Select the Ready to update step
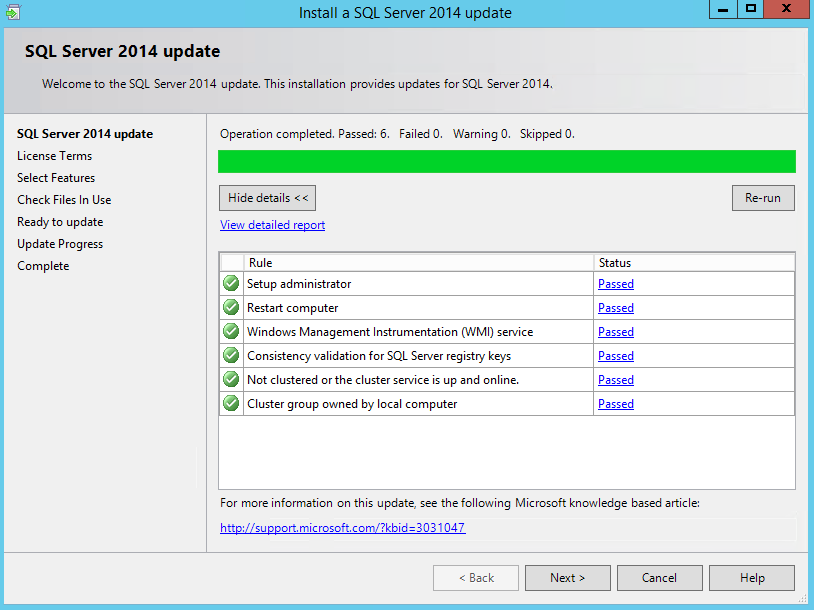Viewport: 814px width, 610px height. 60,222
